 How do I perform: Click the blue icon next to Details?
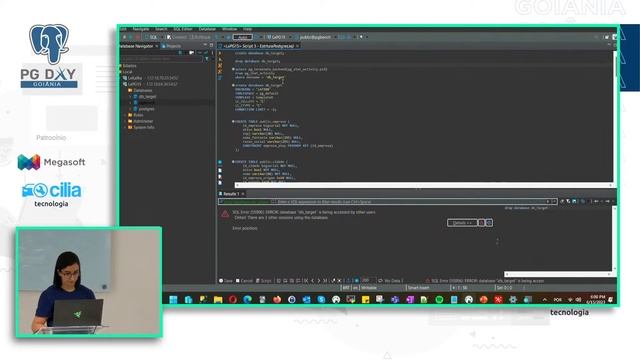(489, 223)
